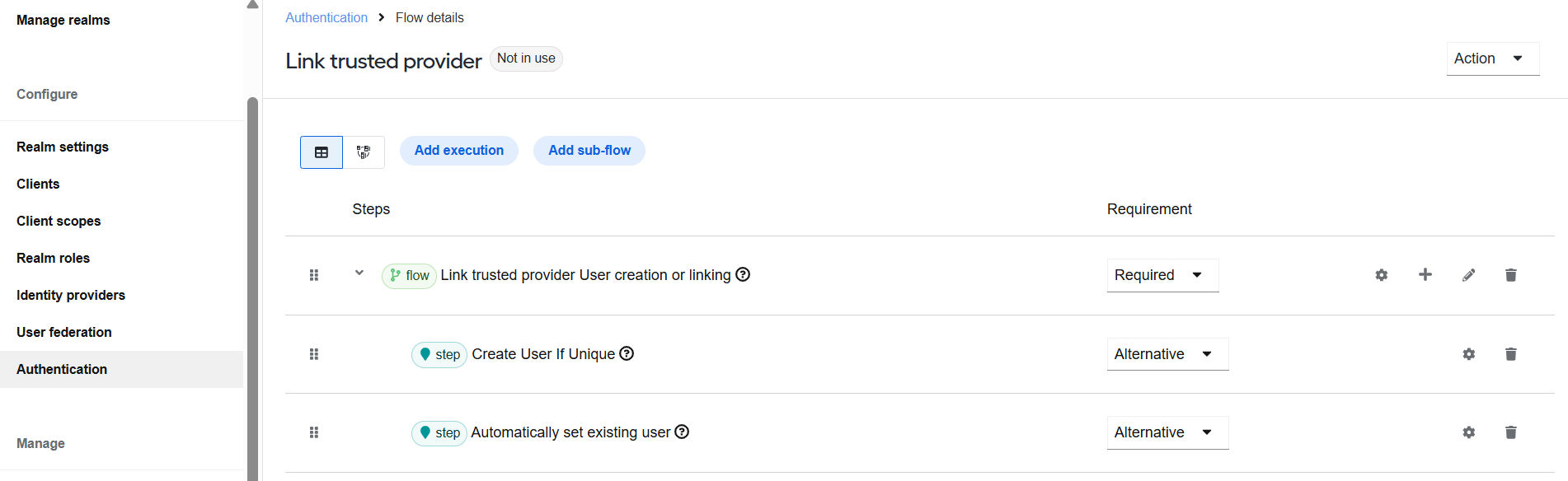Edit the Link trusted provider sub-flow with pencil

[x=1469, y=275]
